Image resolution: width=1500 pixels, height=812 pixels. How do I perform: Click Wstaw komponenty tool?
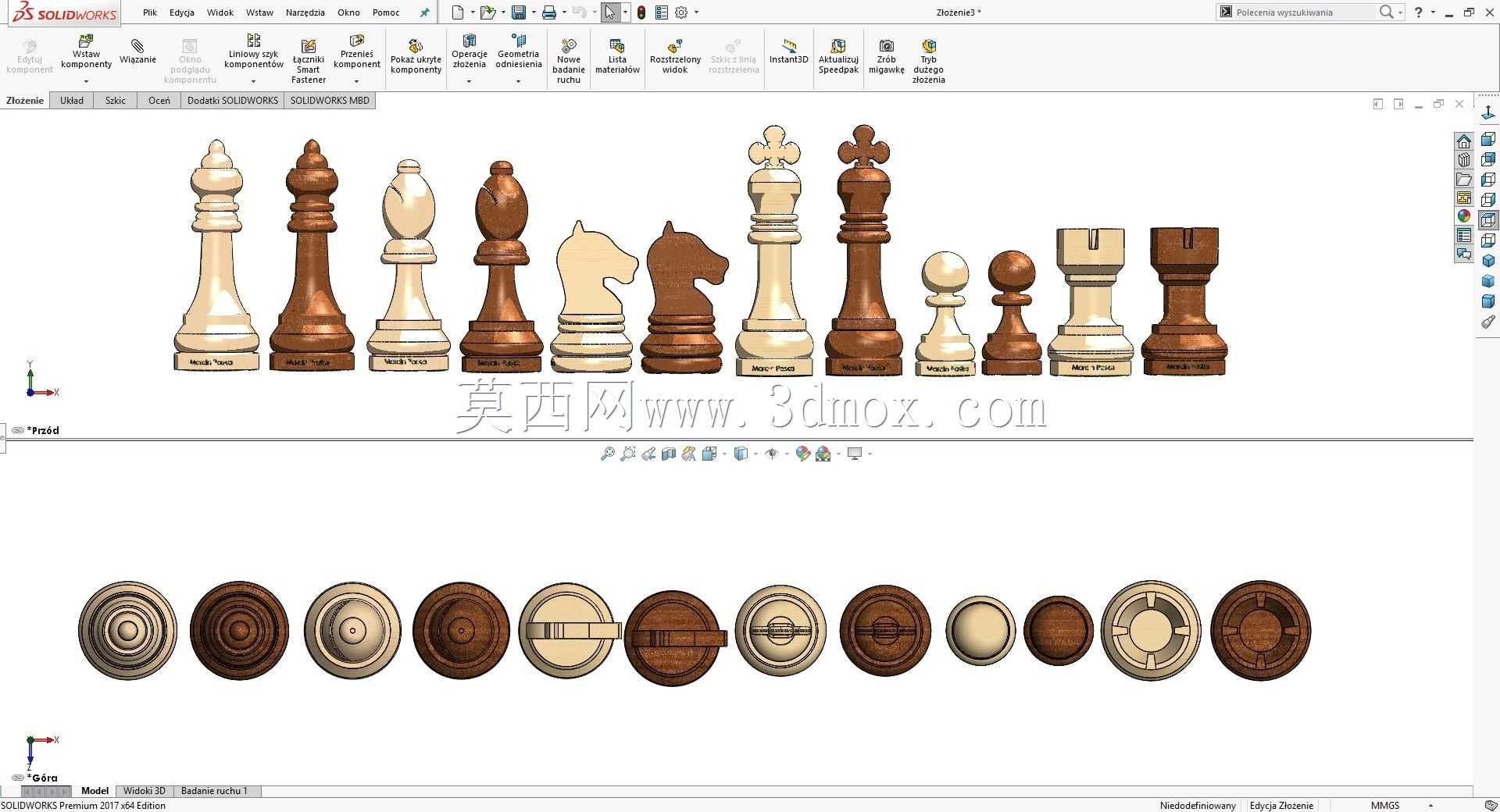[86, 52]
